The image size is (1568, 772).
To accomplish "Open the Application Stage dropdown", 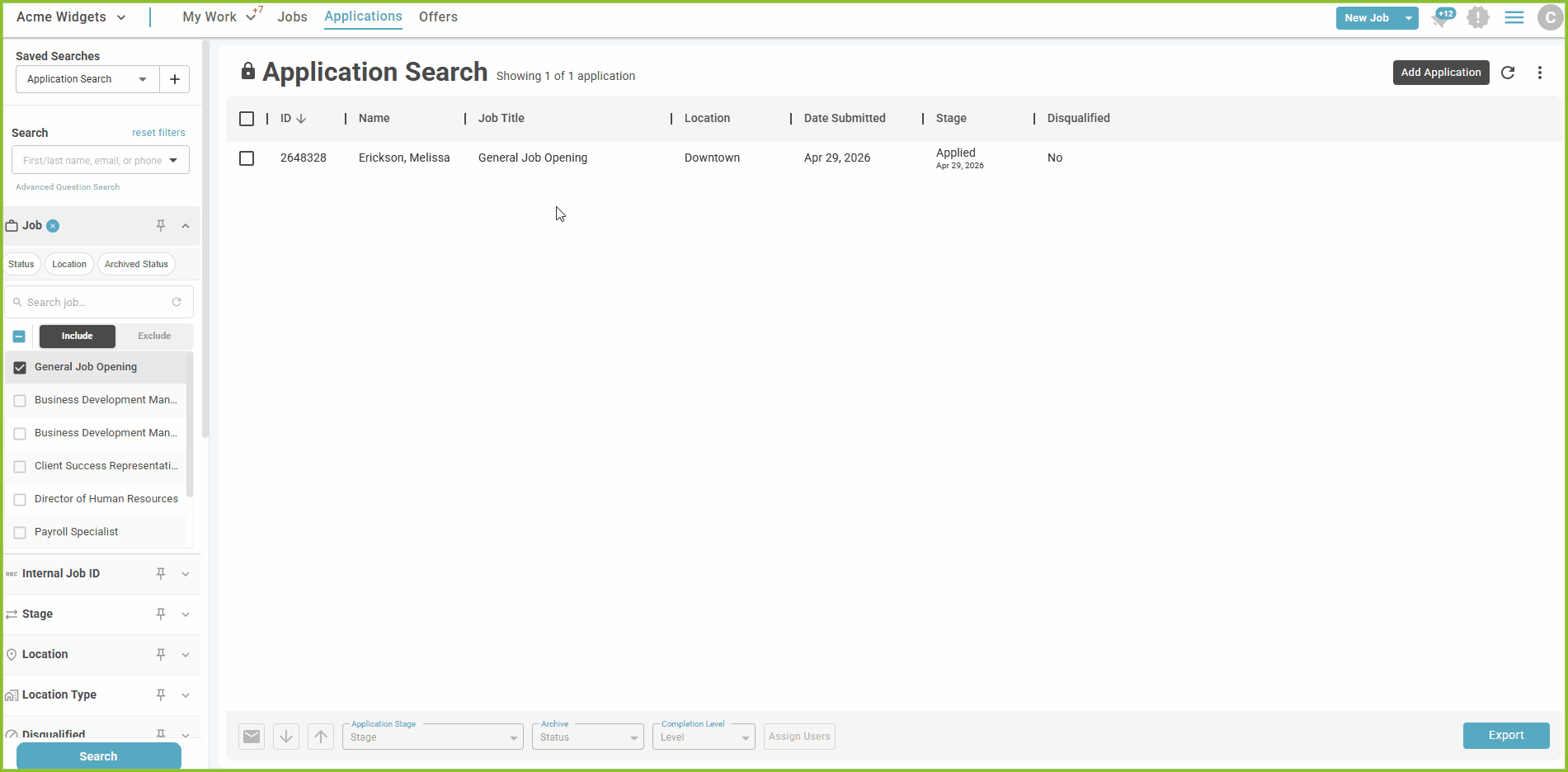I will click(x=432, y=737).
